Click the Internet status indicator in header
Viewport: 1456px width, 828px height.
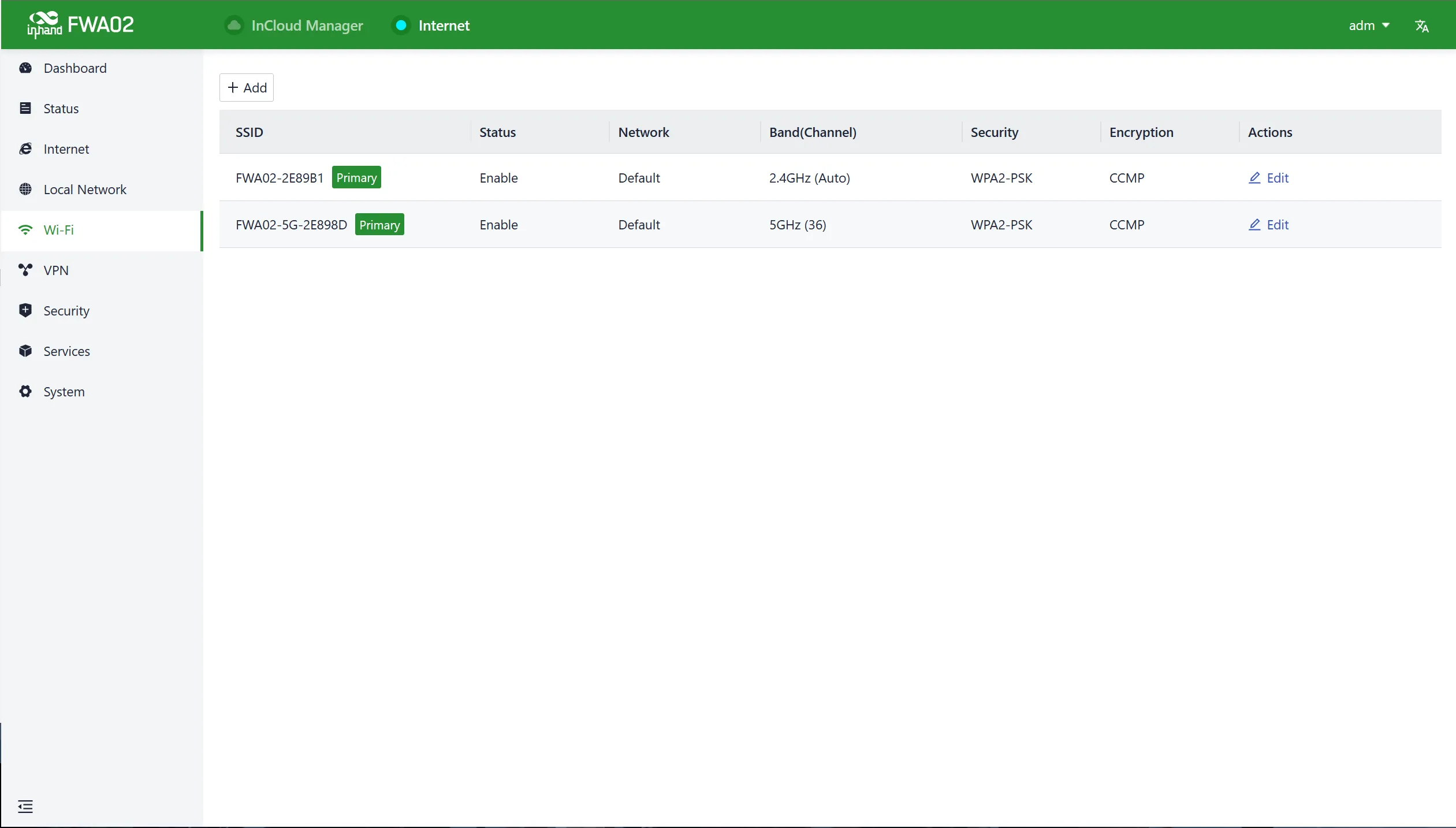(431, 25)
